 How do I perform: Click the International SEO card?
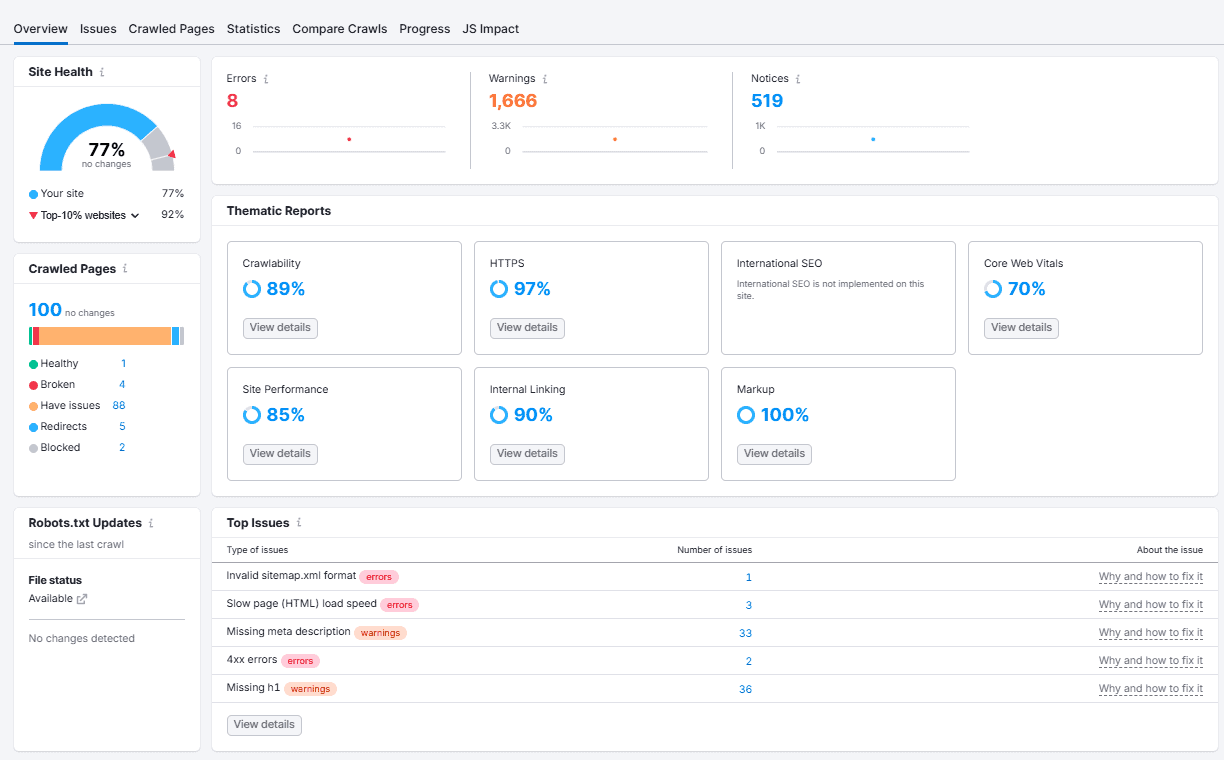tap(838, 298)
